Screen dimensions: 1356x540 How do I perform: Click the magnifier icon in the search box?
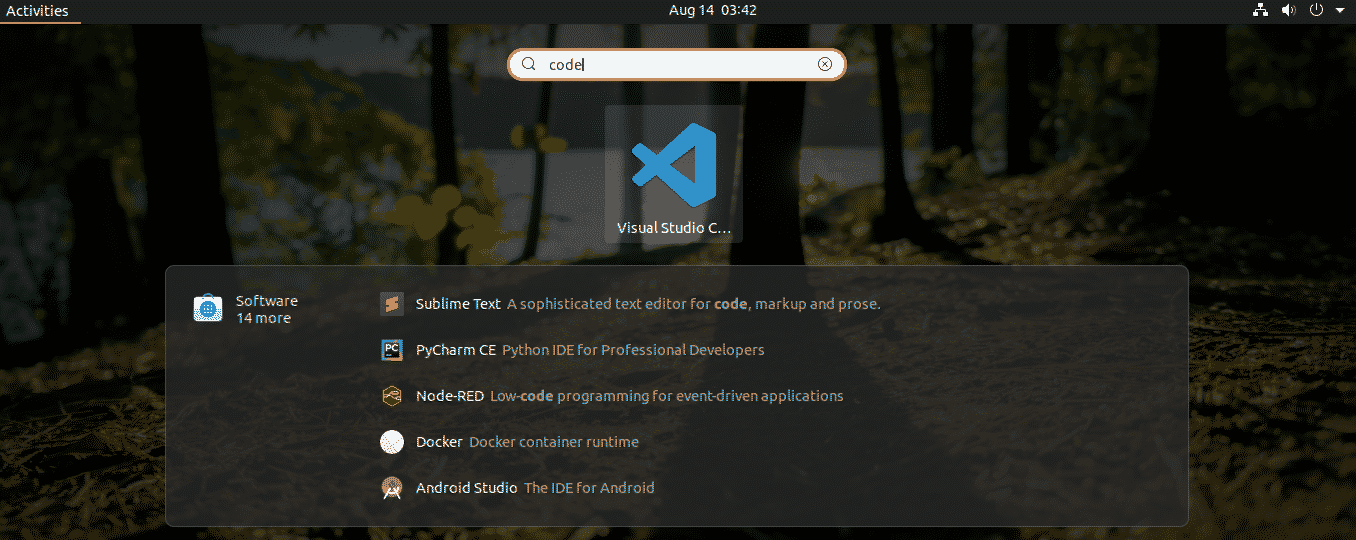pos(528,64)
